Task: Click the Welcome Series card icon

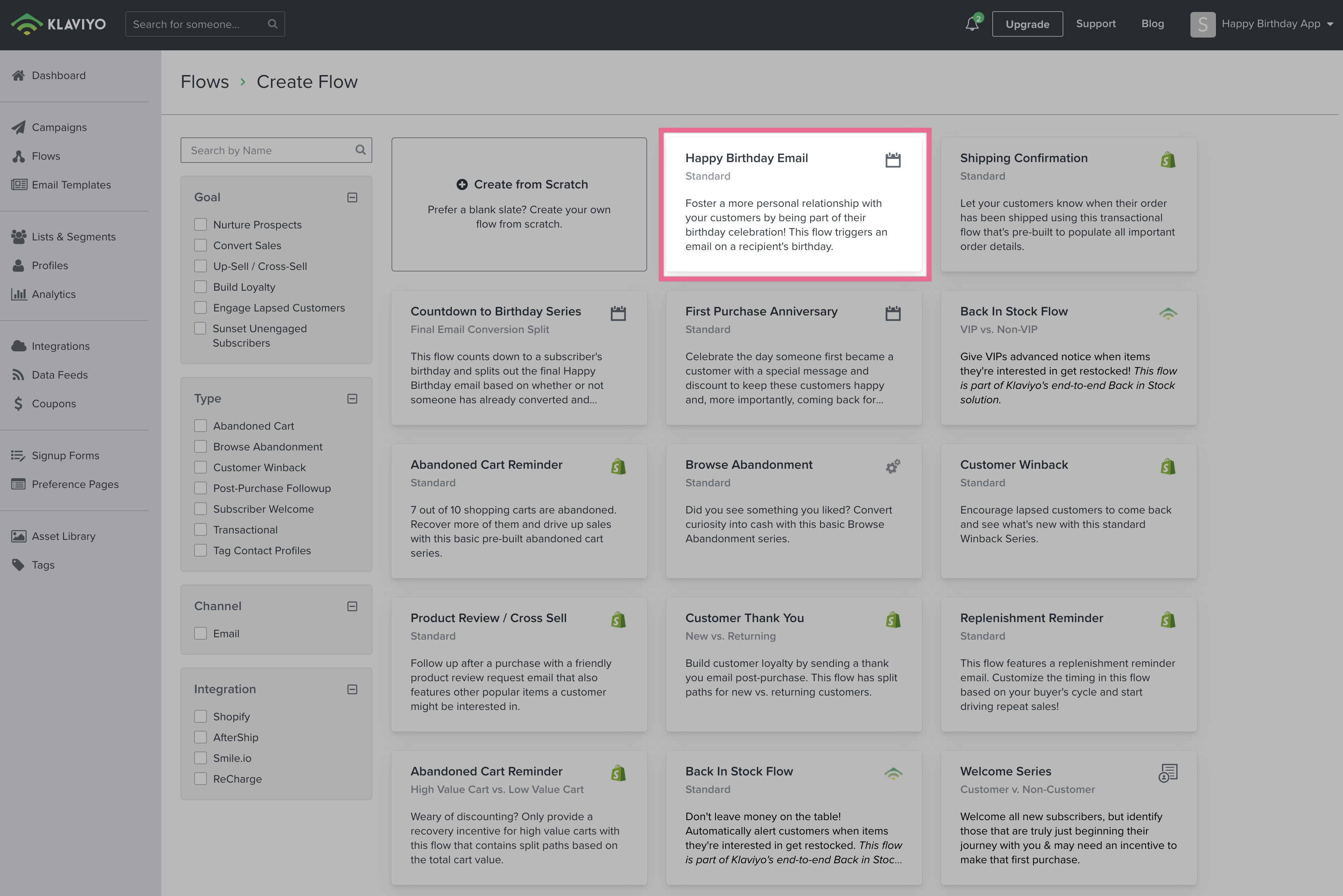Action: tap(1168, 773)
